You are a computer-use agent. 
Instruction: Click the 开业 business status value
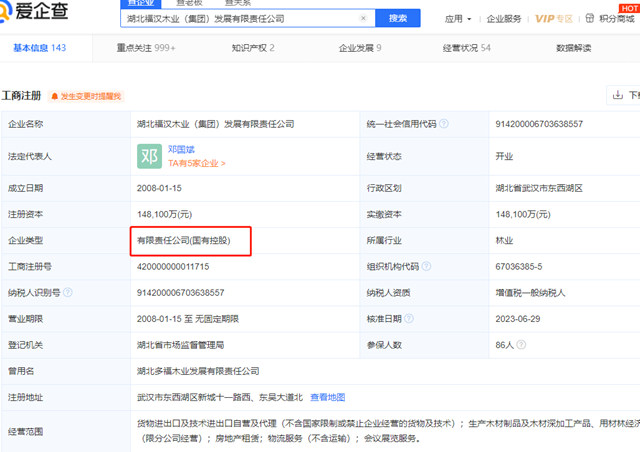[504, 156]
